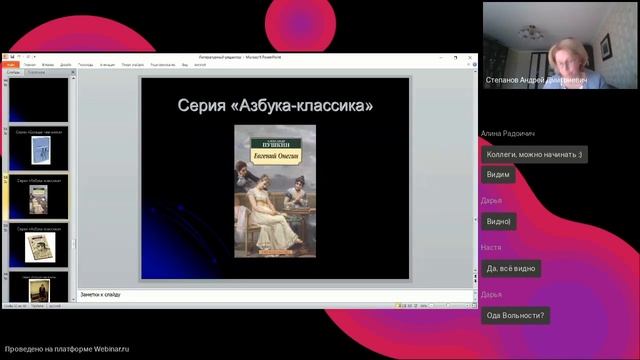The height and width of the screenshot is (360, 640).
Task: Open the Acrobat ribbon tab
Action: (x=200, y=64)
